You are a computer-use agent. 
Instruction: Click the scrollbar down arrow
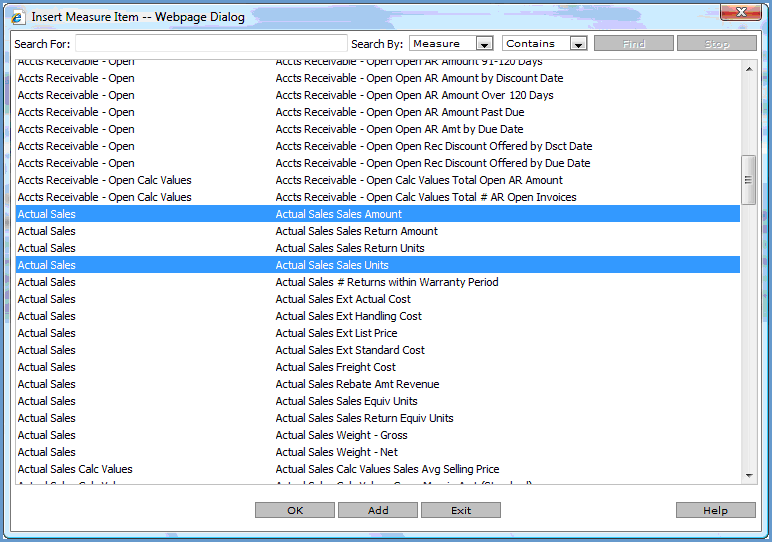click(748, 475)
